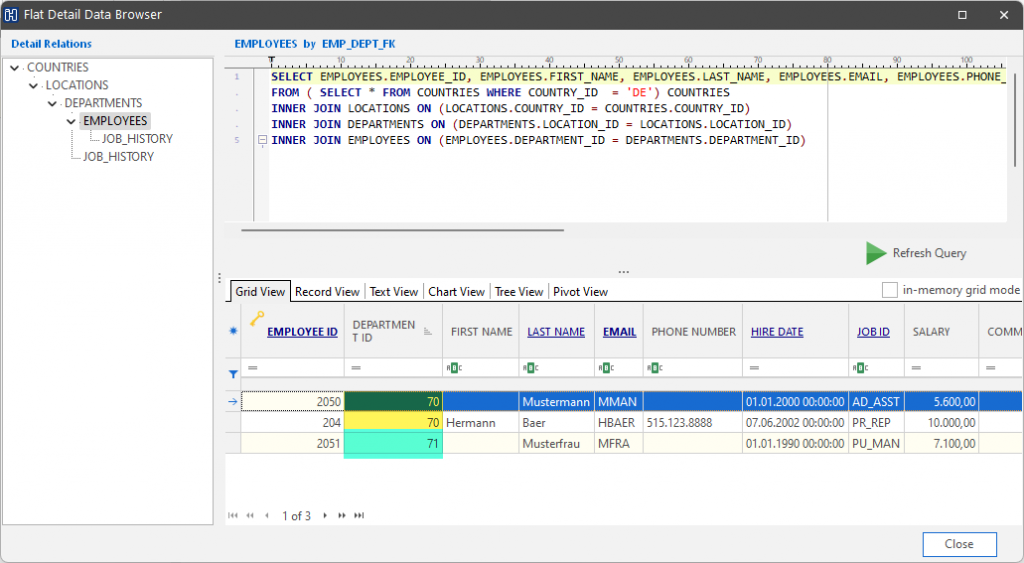
Task: Click the equals filter icon under EMPLOYEE ID
Action: click(253, 368)
